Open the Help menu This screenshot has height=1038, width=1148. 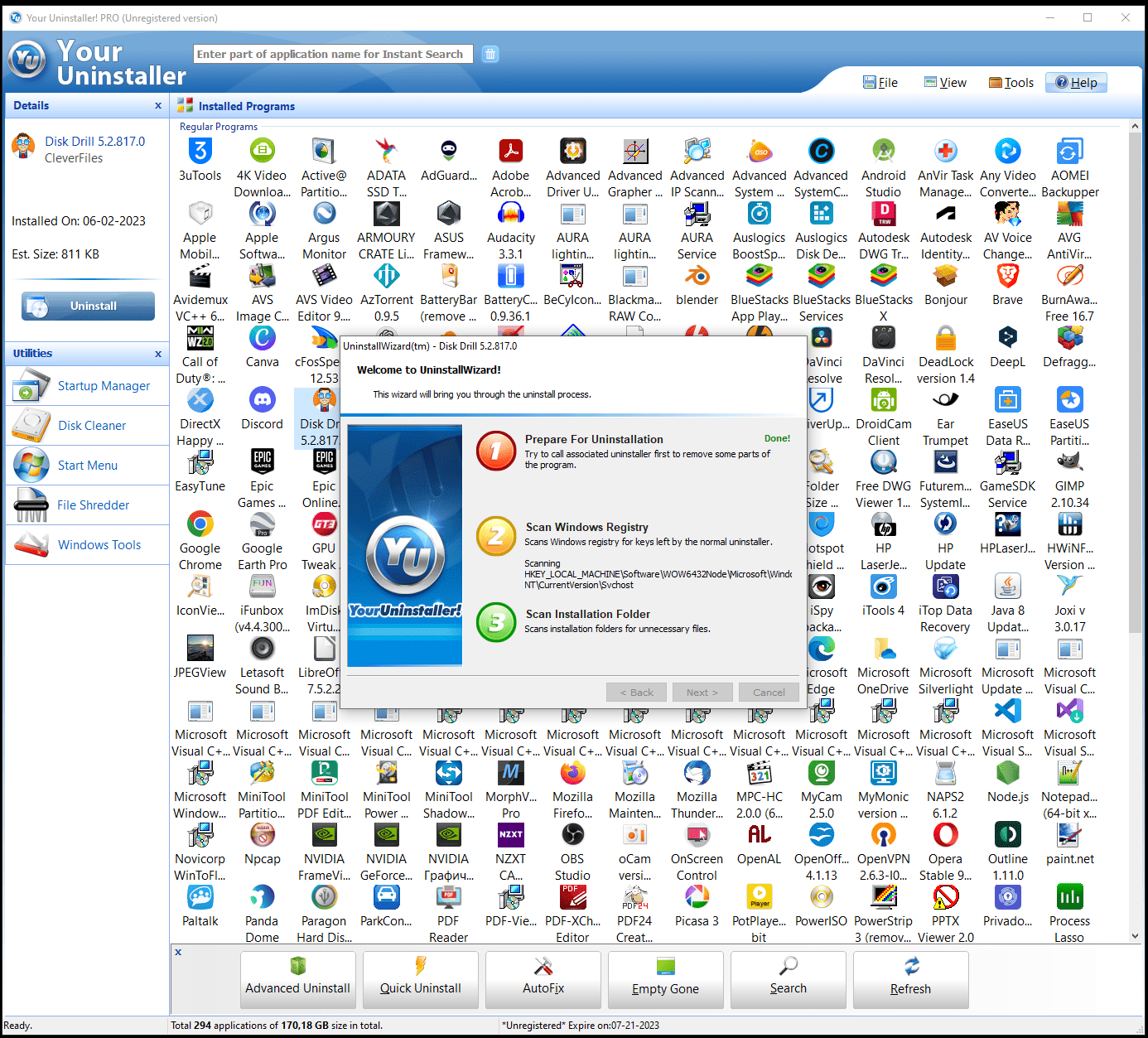[1076, 83]
